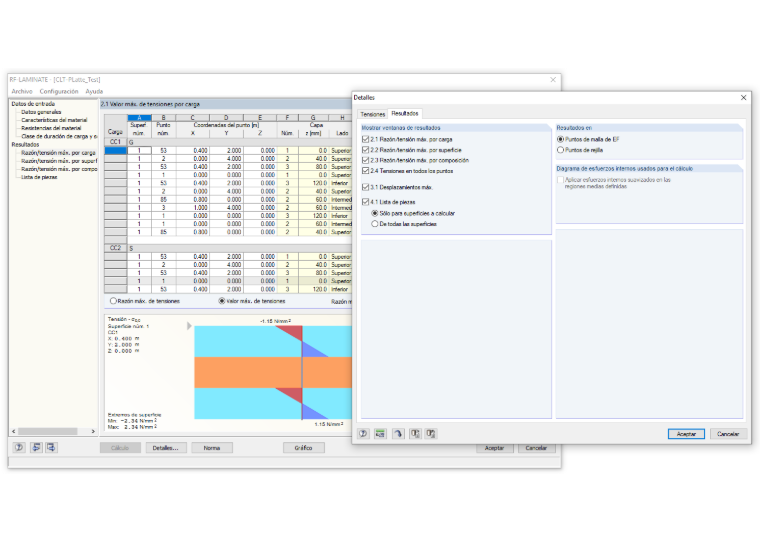The height and width of the screenshot is (542, 760).
Task: Switch to the Tensiones tab
Action: coord(372,114)
